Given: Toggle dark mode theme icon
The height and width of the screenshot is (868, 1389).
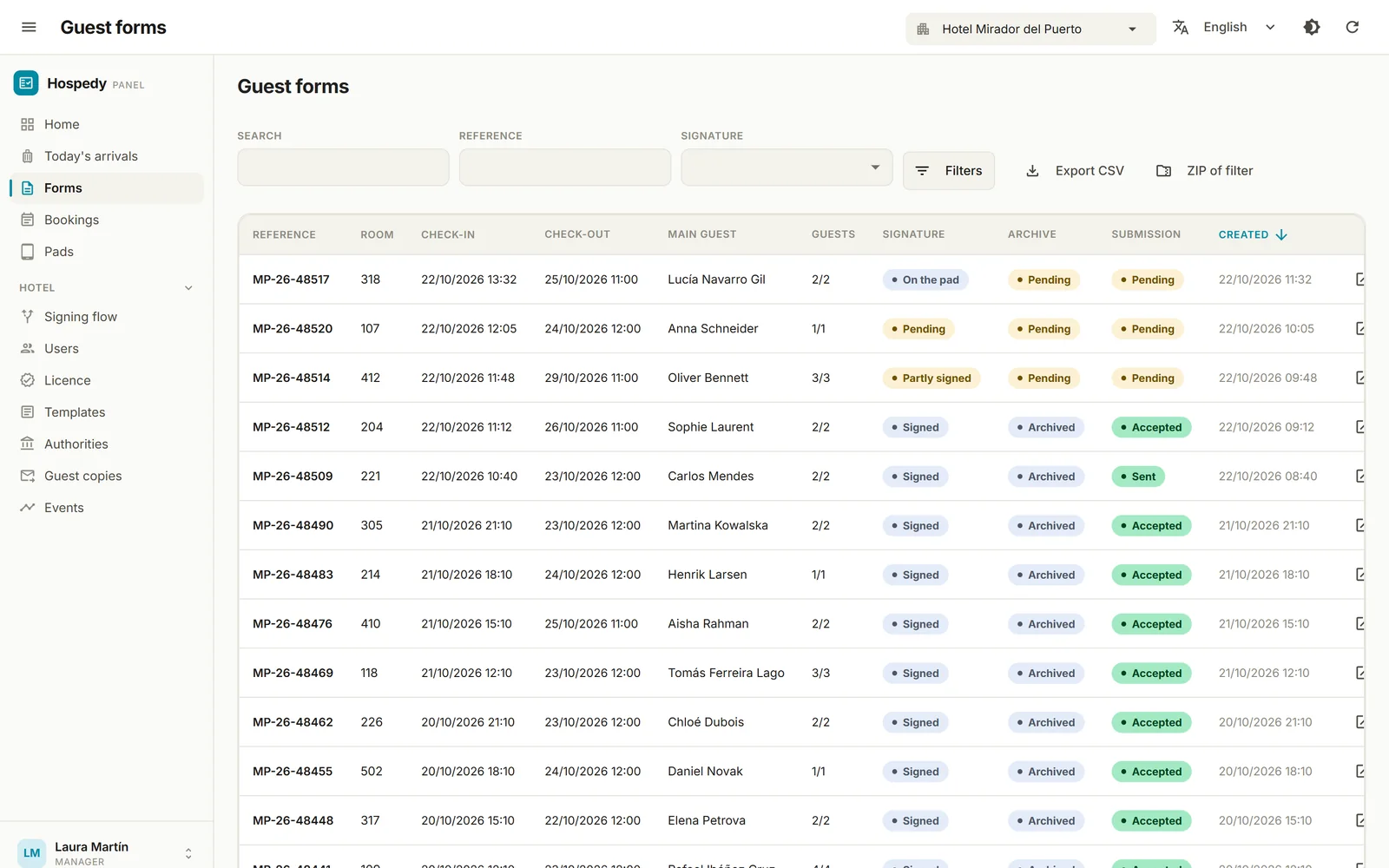Looking at the screenshot, I should pos(1312,27).
